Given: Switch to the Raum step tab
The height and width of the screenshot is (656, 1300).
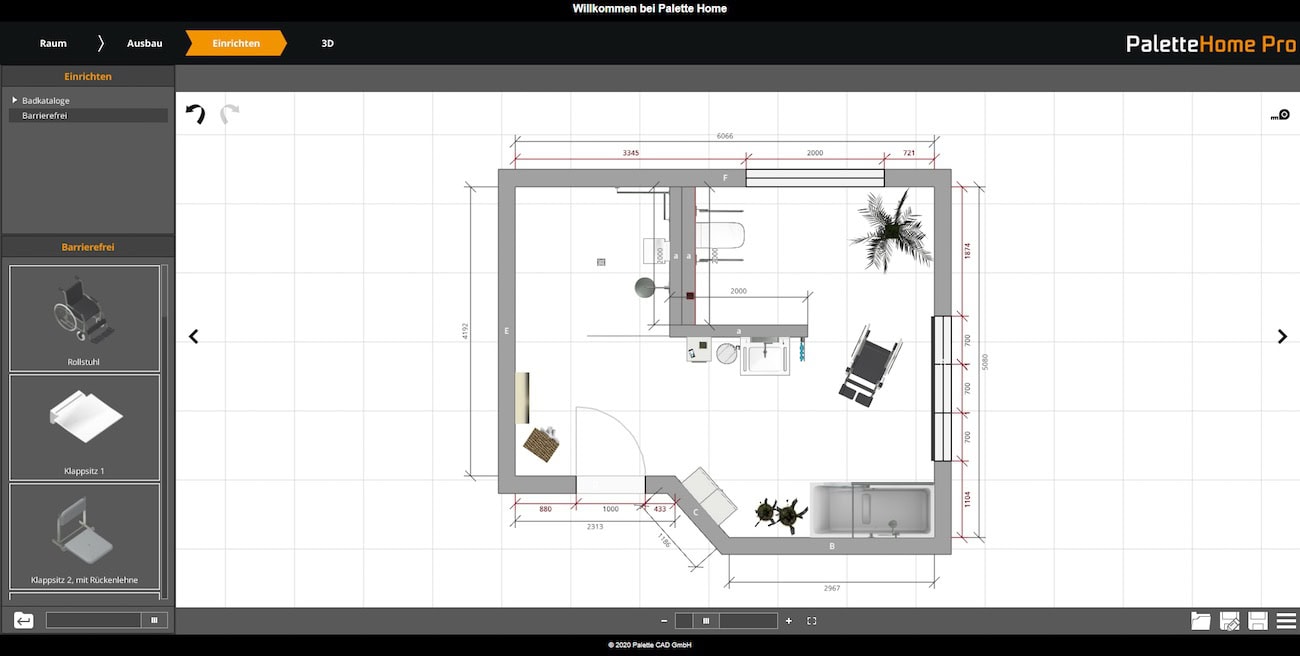Looking at the screenshot, I should click(53, 43).
